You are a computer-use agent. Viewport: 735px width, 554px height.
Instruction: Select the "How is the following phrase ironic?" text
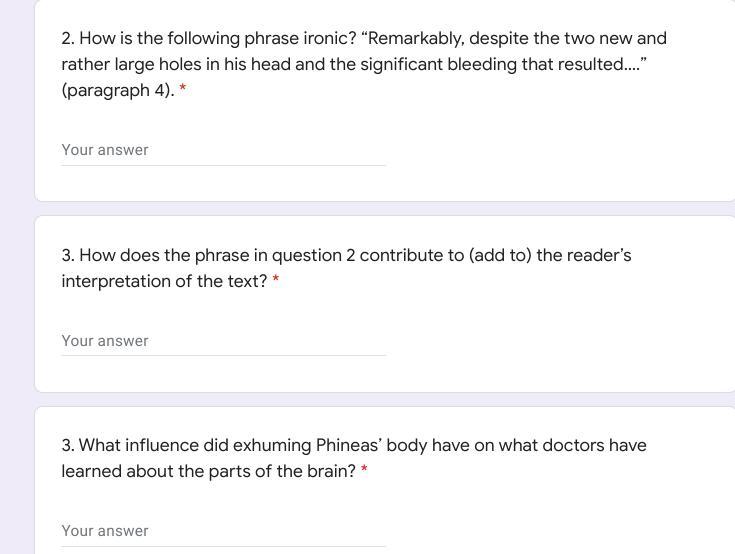point(217,39)
